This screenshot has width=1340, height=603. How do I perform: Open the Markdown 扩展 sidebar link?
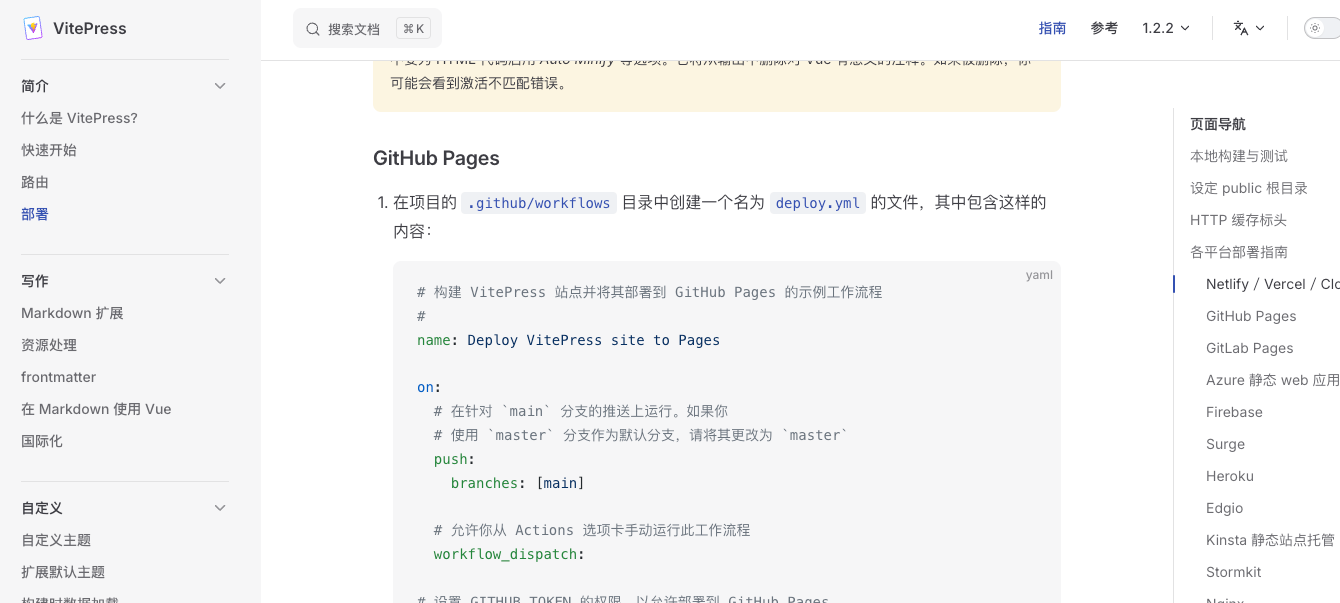coord(72,313)
